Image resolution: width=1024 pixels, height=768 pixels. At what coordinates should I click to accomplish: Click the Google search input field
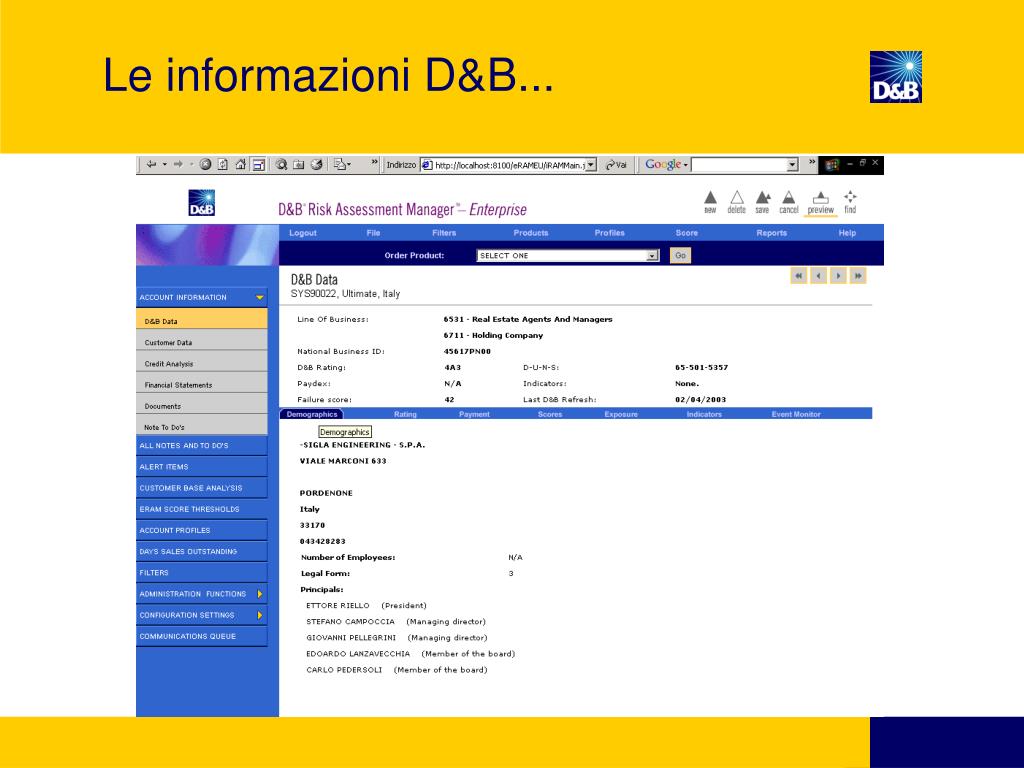[739, 165]
